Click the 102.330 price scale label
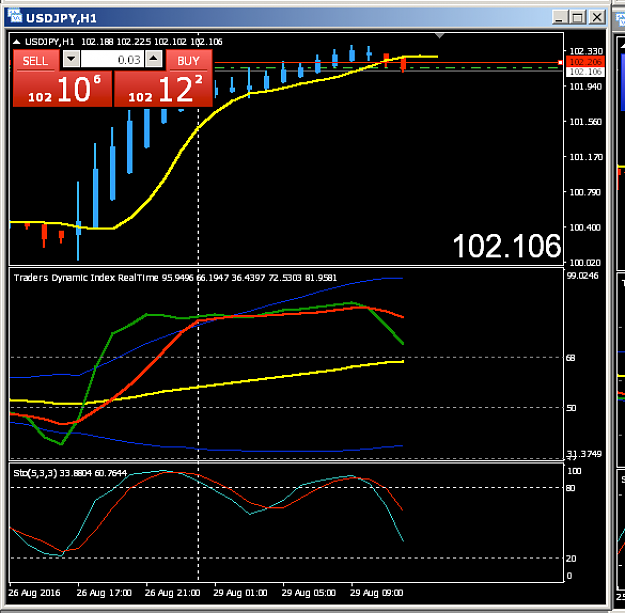Screen dimensions: 625x613 click(x=586, y=51)
